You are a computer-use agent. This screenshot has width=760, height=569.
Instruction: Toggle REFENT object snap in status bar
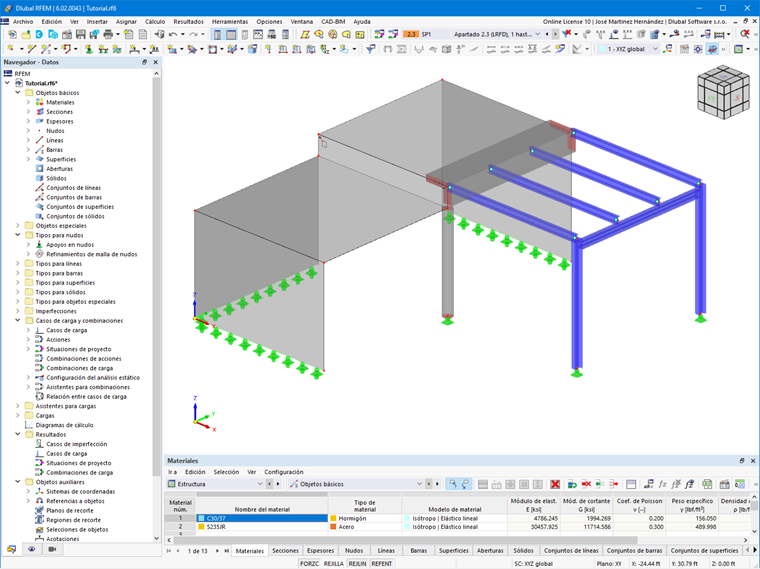[382, 564]
